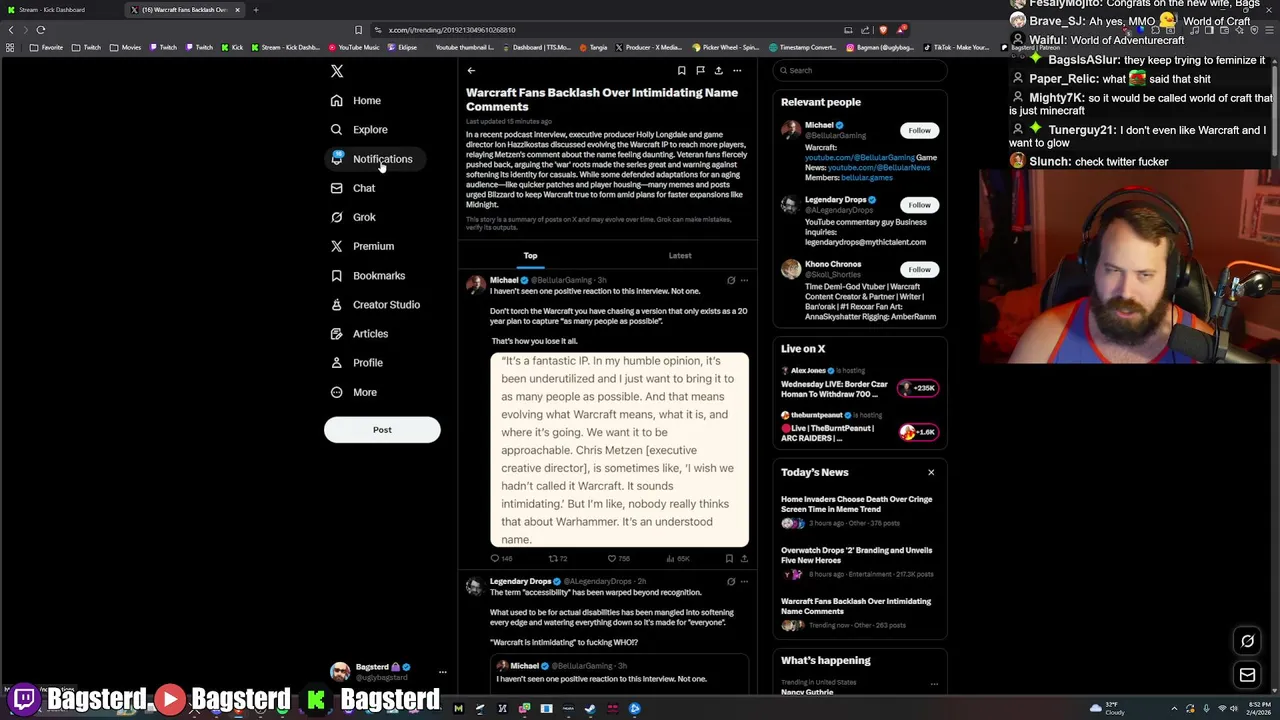The image size is (1280, 720).
Task: Open floating Grok button at bottom right
Action: [1247, 641]
